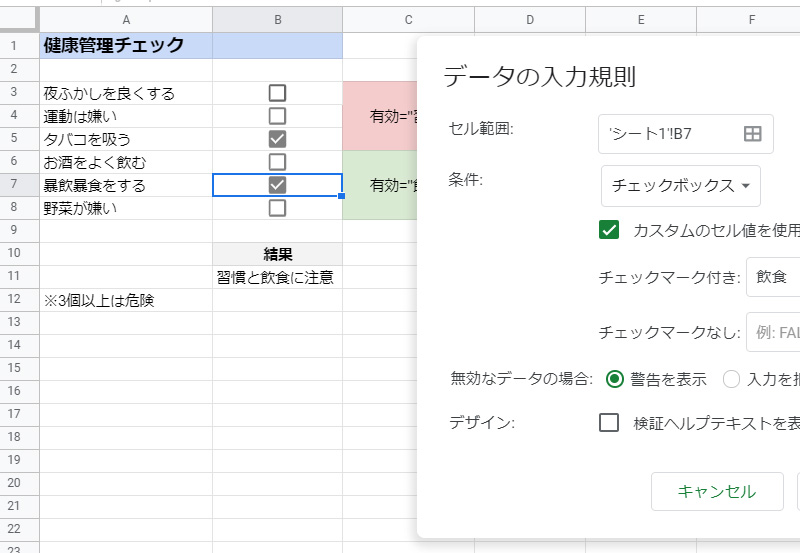Select column D header
The width and height of the screenshot is (800, 553).
(x=530, y=20)
